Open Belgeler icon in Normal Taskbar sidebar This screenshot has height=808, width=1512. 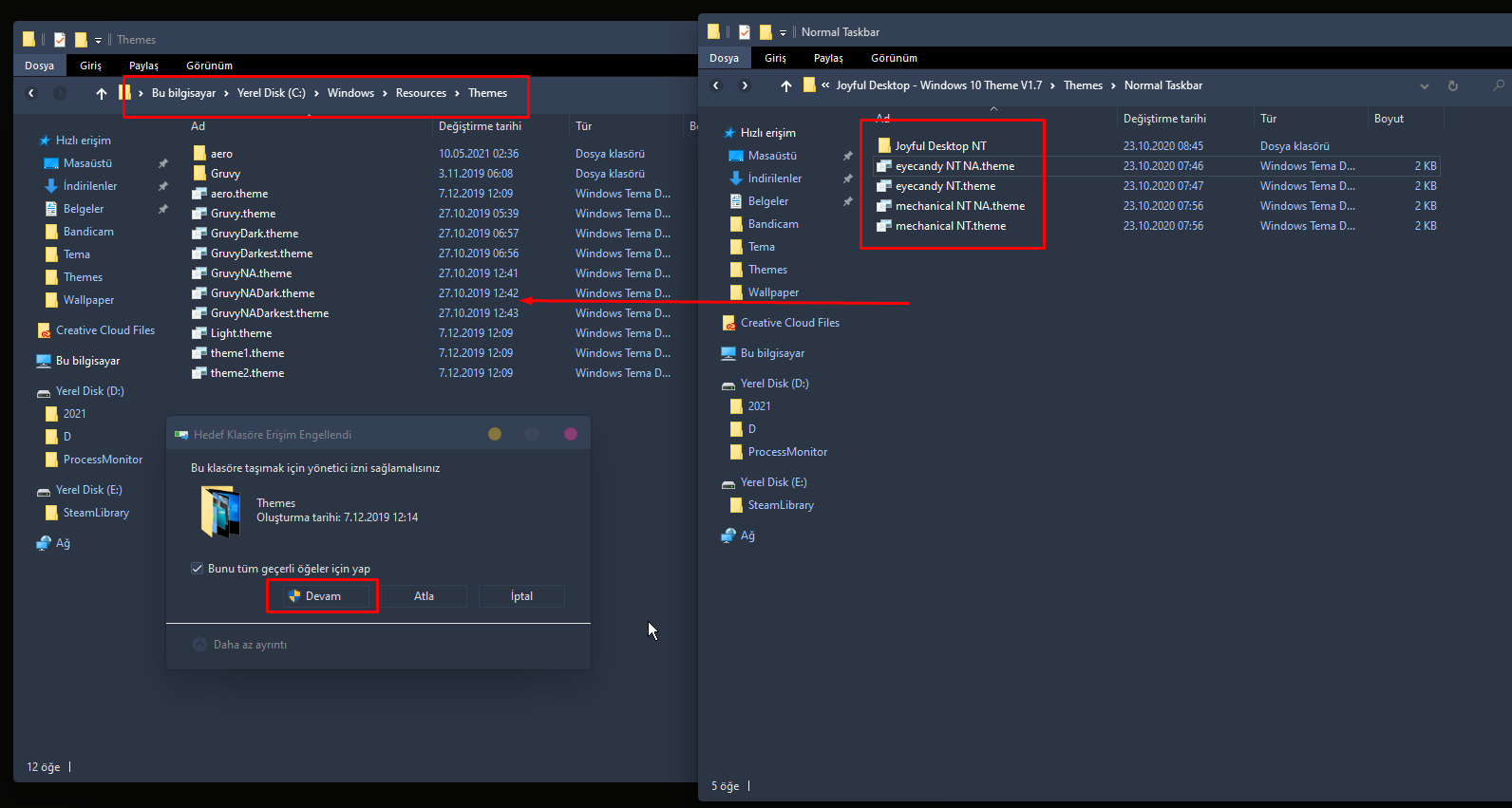pyautogui.click(x=736, y=201)
